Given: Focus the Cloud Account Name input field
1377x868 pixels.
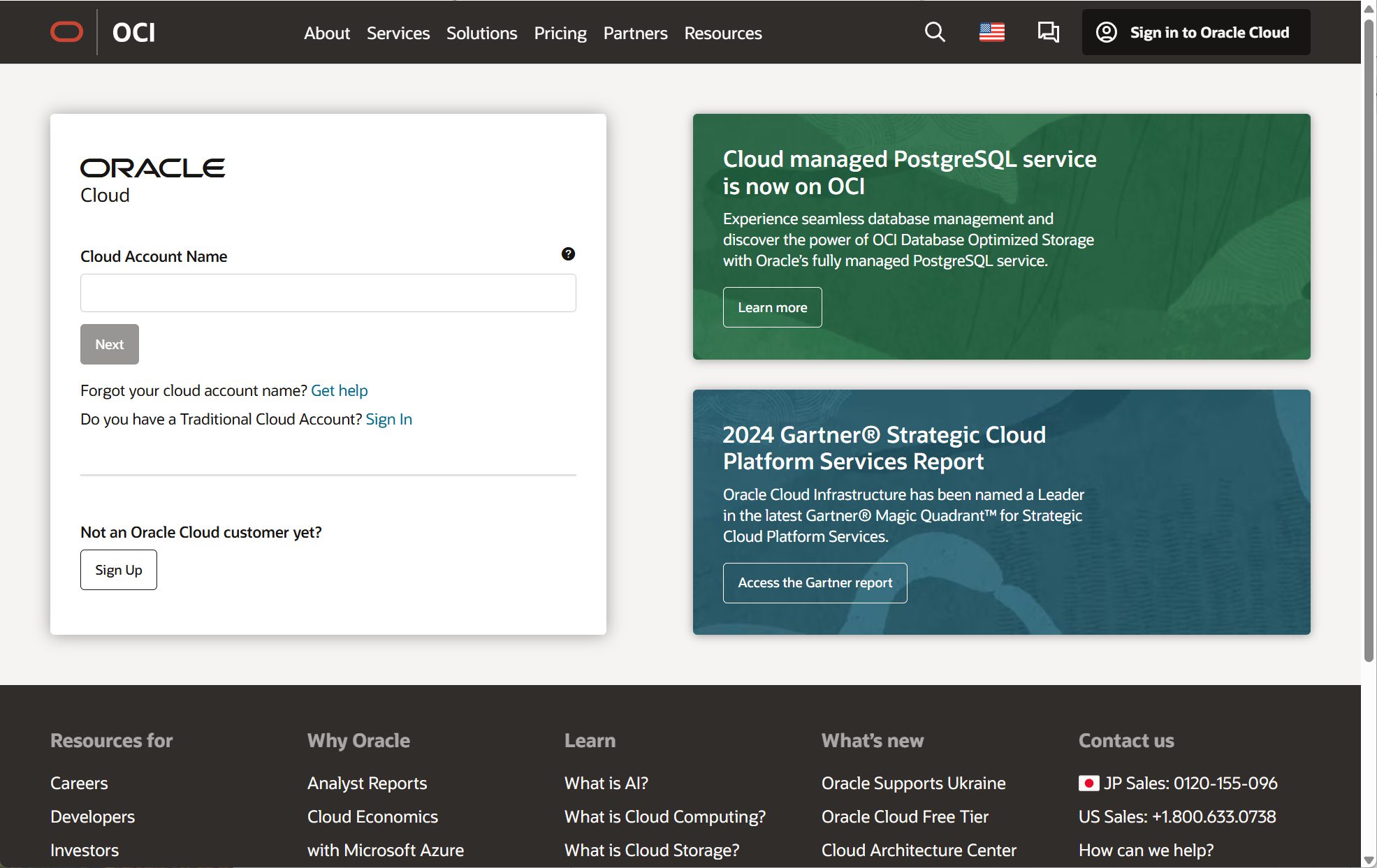Looking at the screenshot, I should (x=328, y=293).
